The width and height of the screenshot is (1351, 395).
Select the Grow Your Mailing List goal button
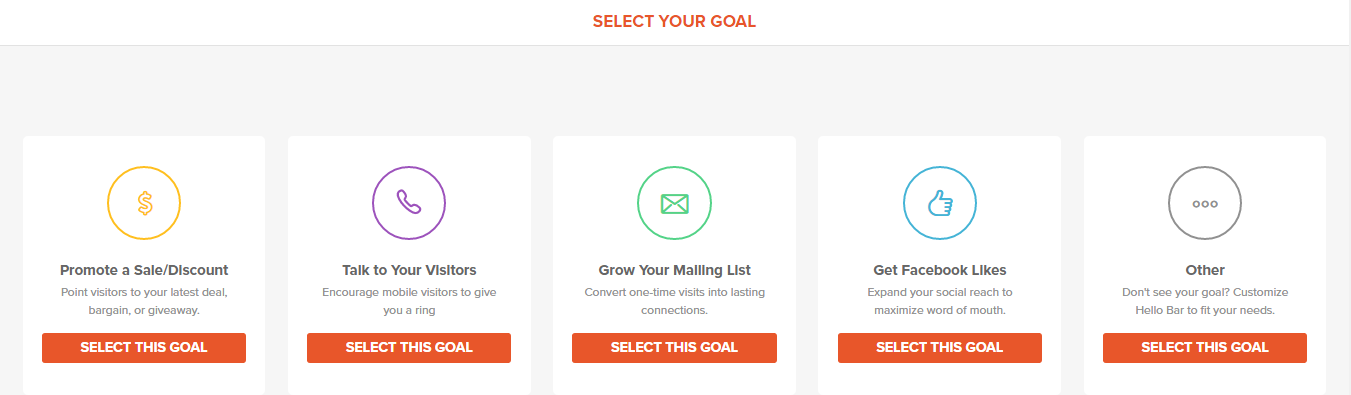tap(675, 347)
